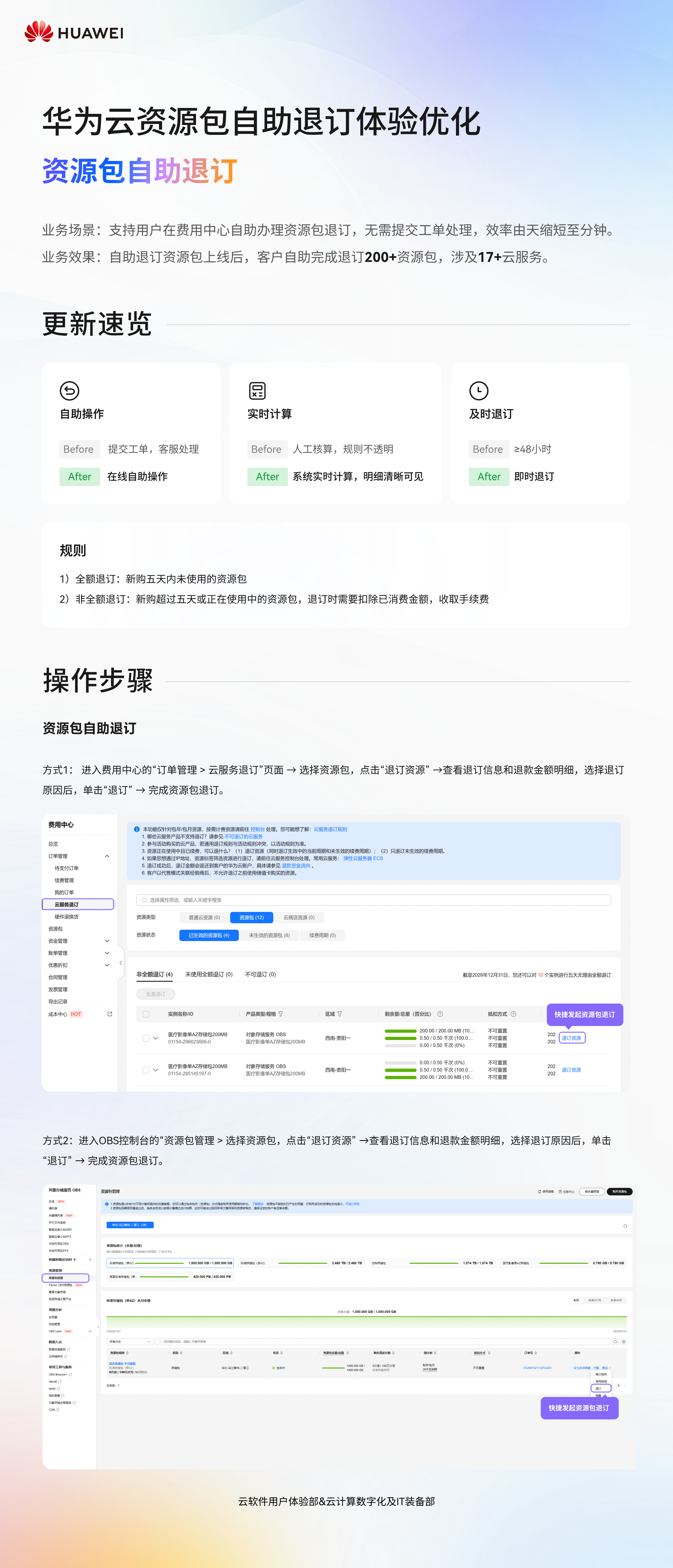Tick checkbox for instance 01154-285145197-0
This screenshot has width=673, height=1568.
(x=146, y=1070)
